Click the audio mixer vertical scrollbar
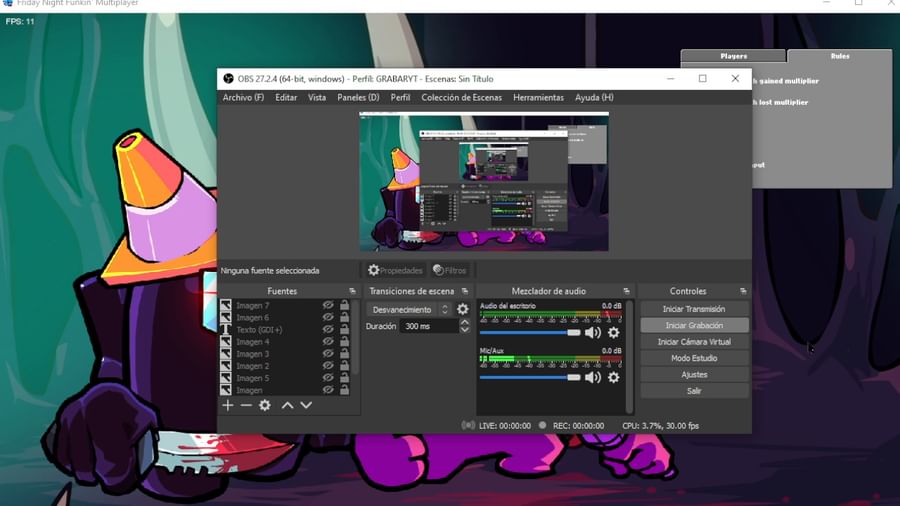Viewport: 900px width, 506px height. tap(629, 356)
